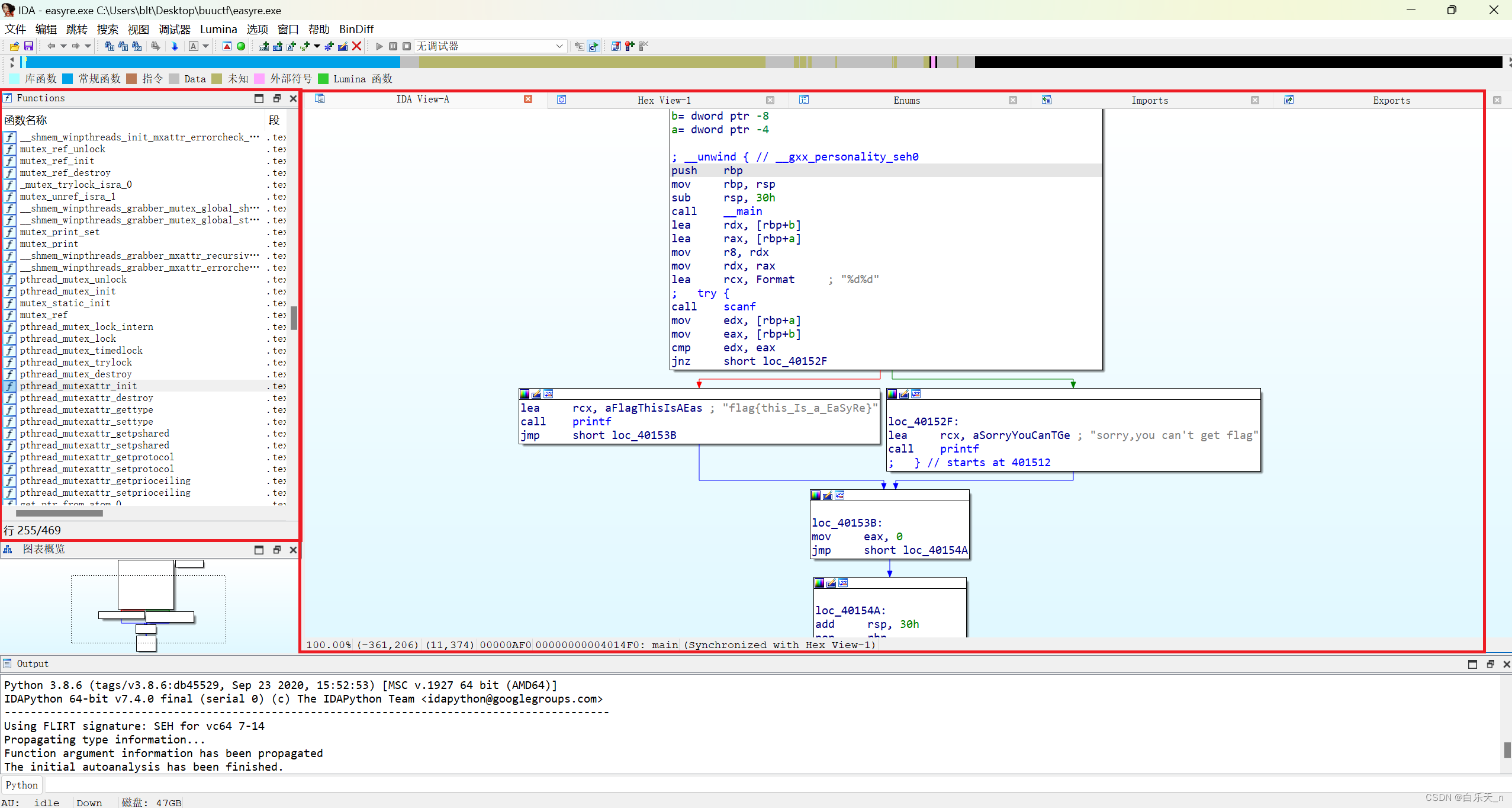Switch to the Imports tab
Viewport: 1512px width, 808px height.
[1149, 100]
